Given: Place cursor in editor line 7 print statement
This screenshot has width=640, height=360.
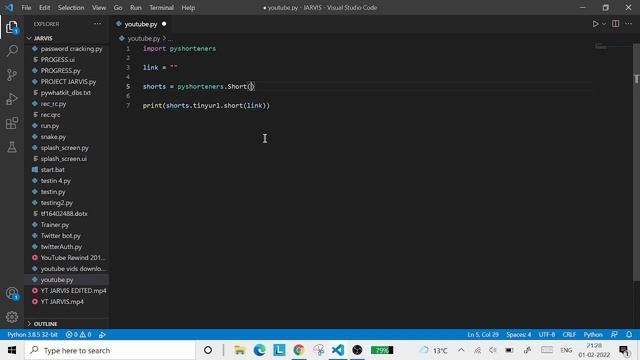Looking at the screenshot, I should [x=206, y=106].
